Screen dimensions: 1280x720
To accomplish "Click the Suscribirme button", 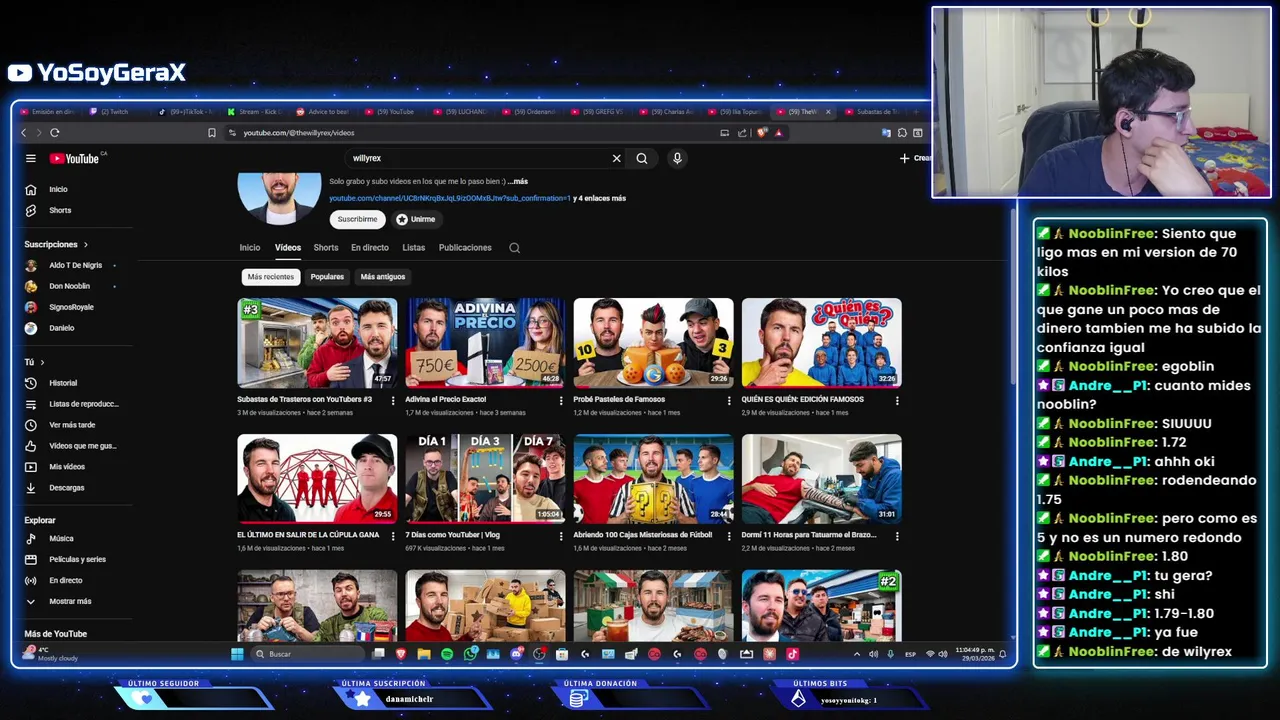I will point(357,219).
